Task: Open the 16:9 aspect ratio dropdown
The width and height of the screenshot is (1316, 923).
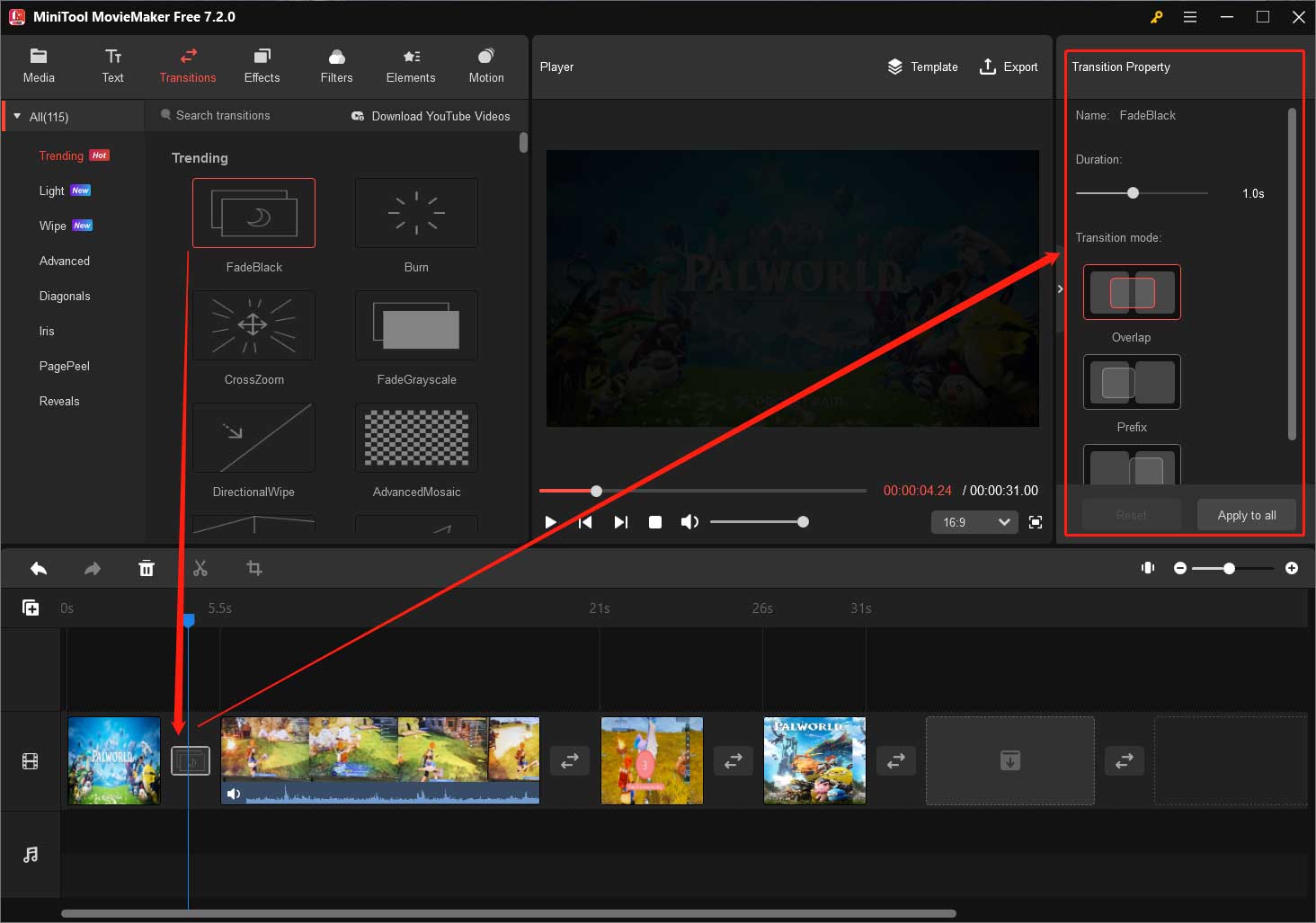Action: (975, 522)
